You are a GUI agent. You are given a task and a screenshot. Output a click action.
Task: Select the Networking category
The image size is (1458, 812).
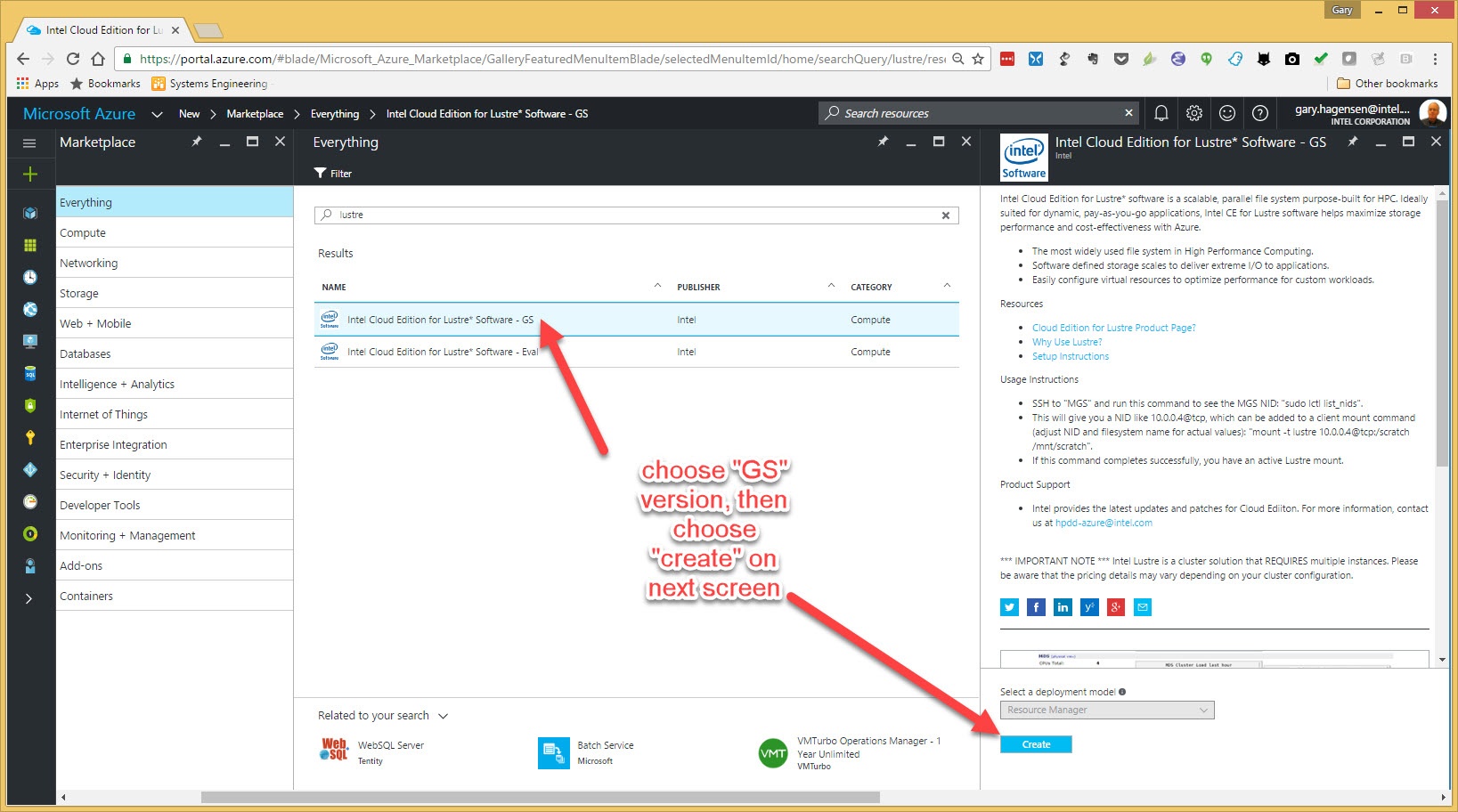point(175,263)
